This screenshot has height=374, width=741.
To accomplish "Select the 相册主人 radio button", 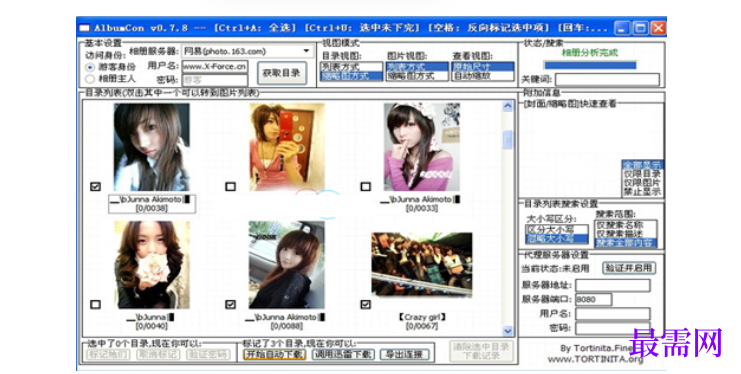I will [x=90, y=79].
